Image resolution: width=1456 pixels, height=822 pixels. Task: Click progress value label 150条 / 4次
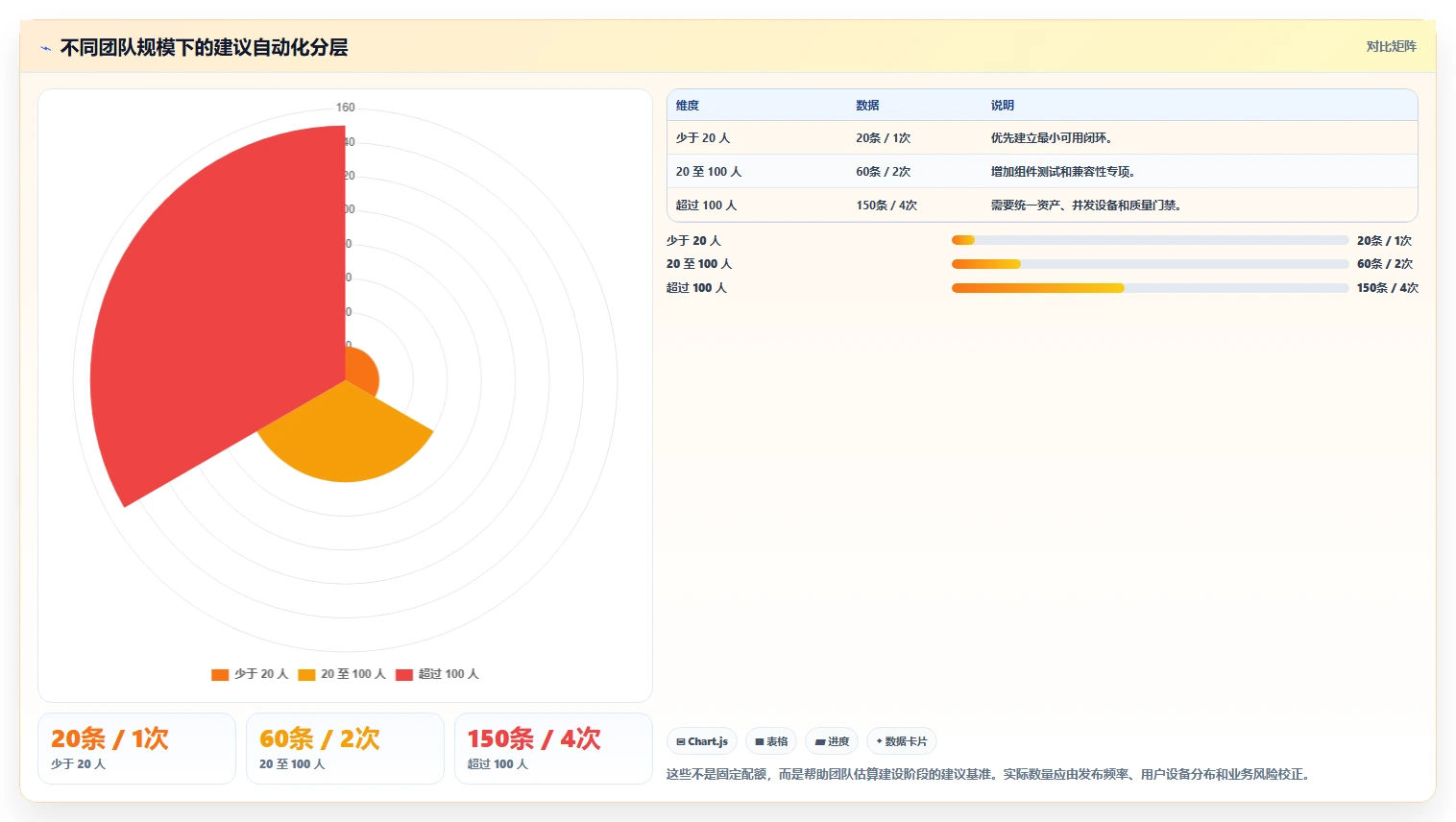[x=1388, y=288]
